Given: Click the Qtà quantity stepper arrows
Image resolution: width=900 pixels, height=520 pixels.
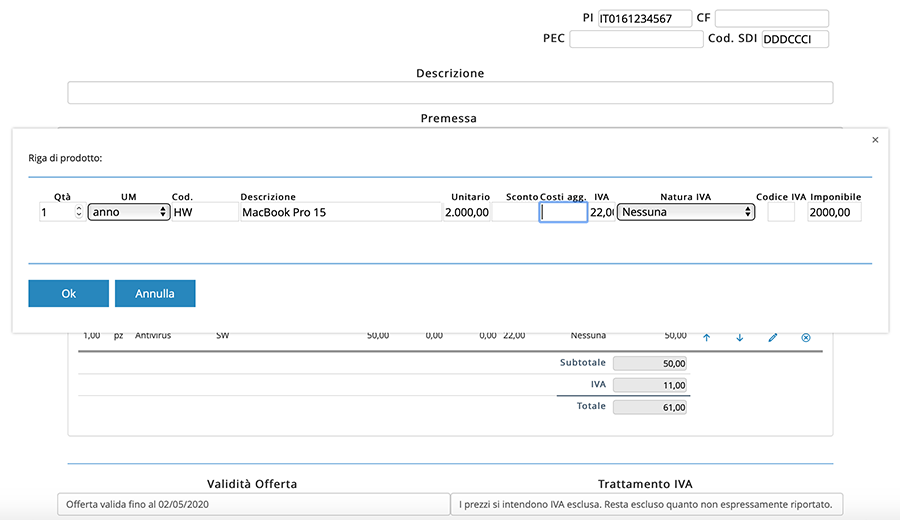Looking at the screenshot, I should click(x=79, y=212).
